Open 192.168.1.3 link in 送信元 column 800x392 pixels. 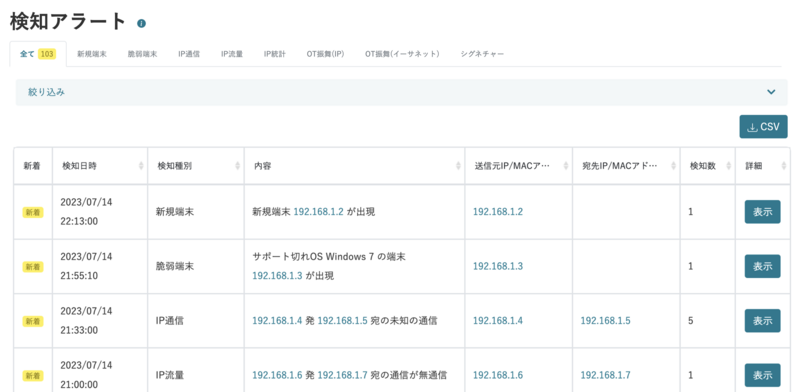(x=498, y=266)
